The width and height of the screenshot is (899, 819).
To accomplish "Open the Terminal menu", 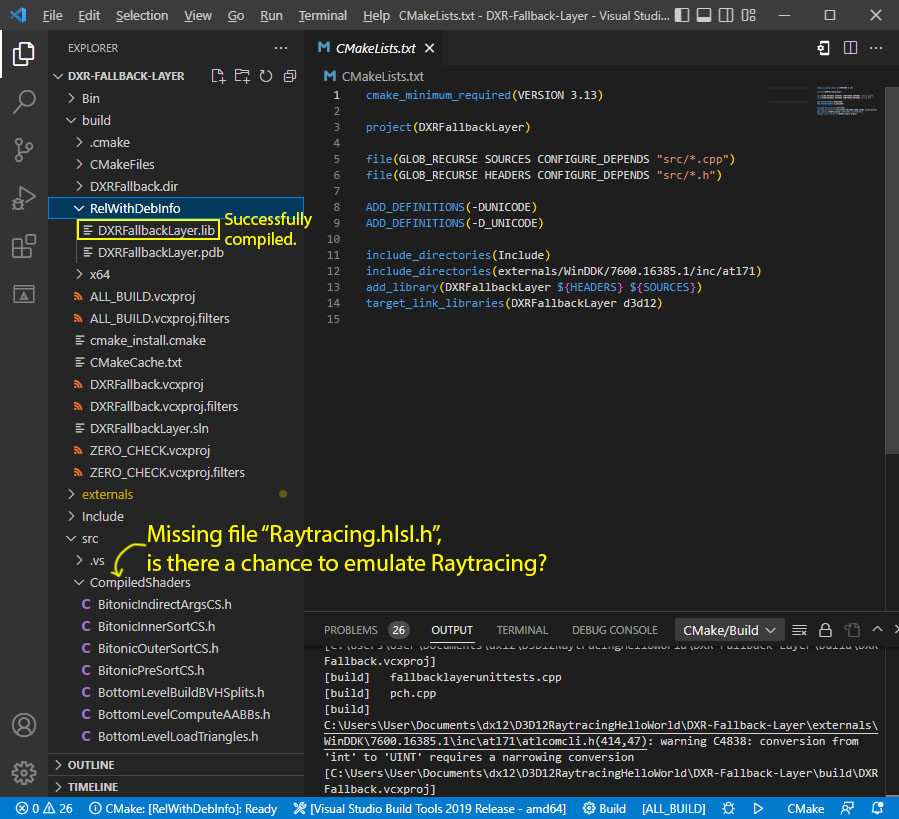I will point(322,15).
